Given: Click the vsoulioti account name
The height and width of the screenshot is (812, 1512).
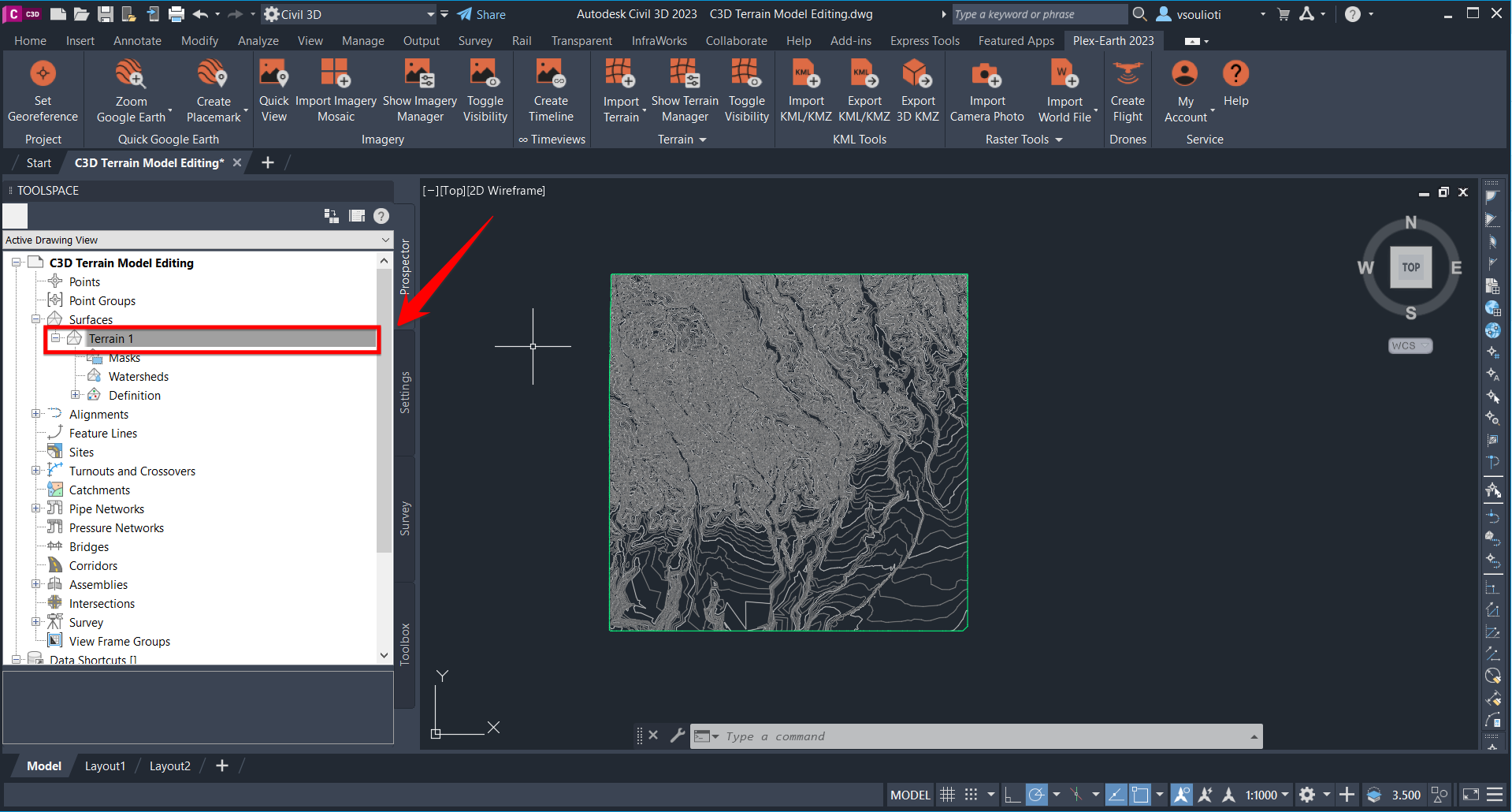Looking at the screenshot, I should pyautogui.click(x=1198, y=14).
